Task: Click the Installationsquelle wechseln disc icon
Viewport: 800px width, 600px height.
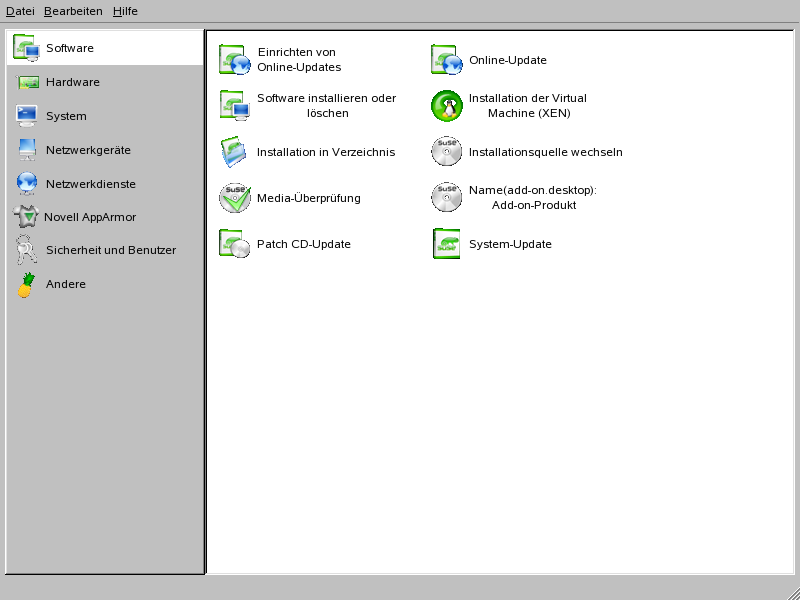Action: (x=447, y=152)
